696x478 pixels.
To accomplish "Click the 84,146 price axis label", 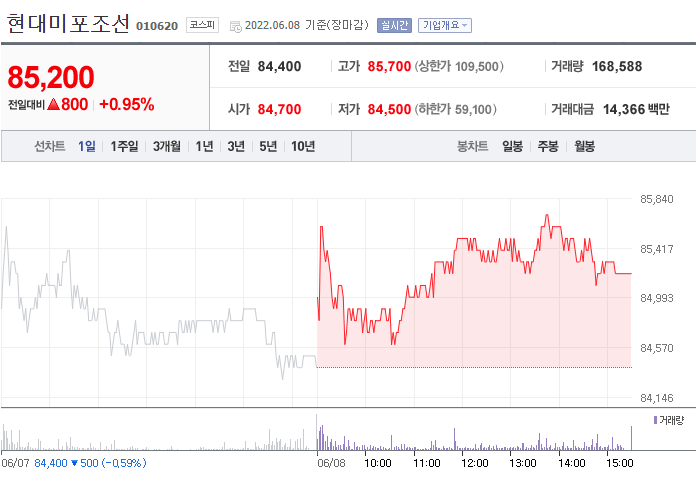I will (656, 398).
